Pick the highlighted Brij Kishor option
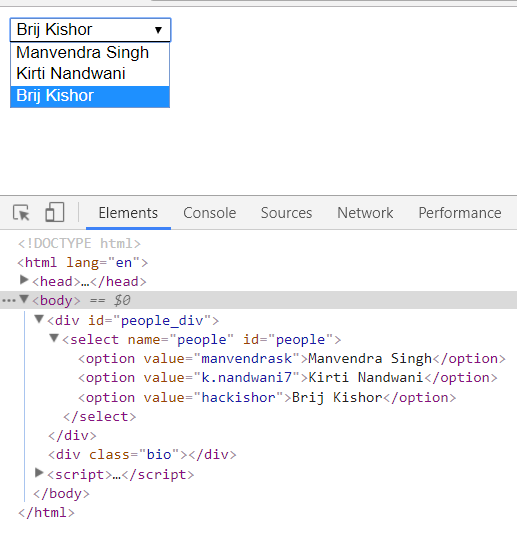The height and width of the screenshot is (535, 517). (90, 96)
